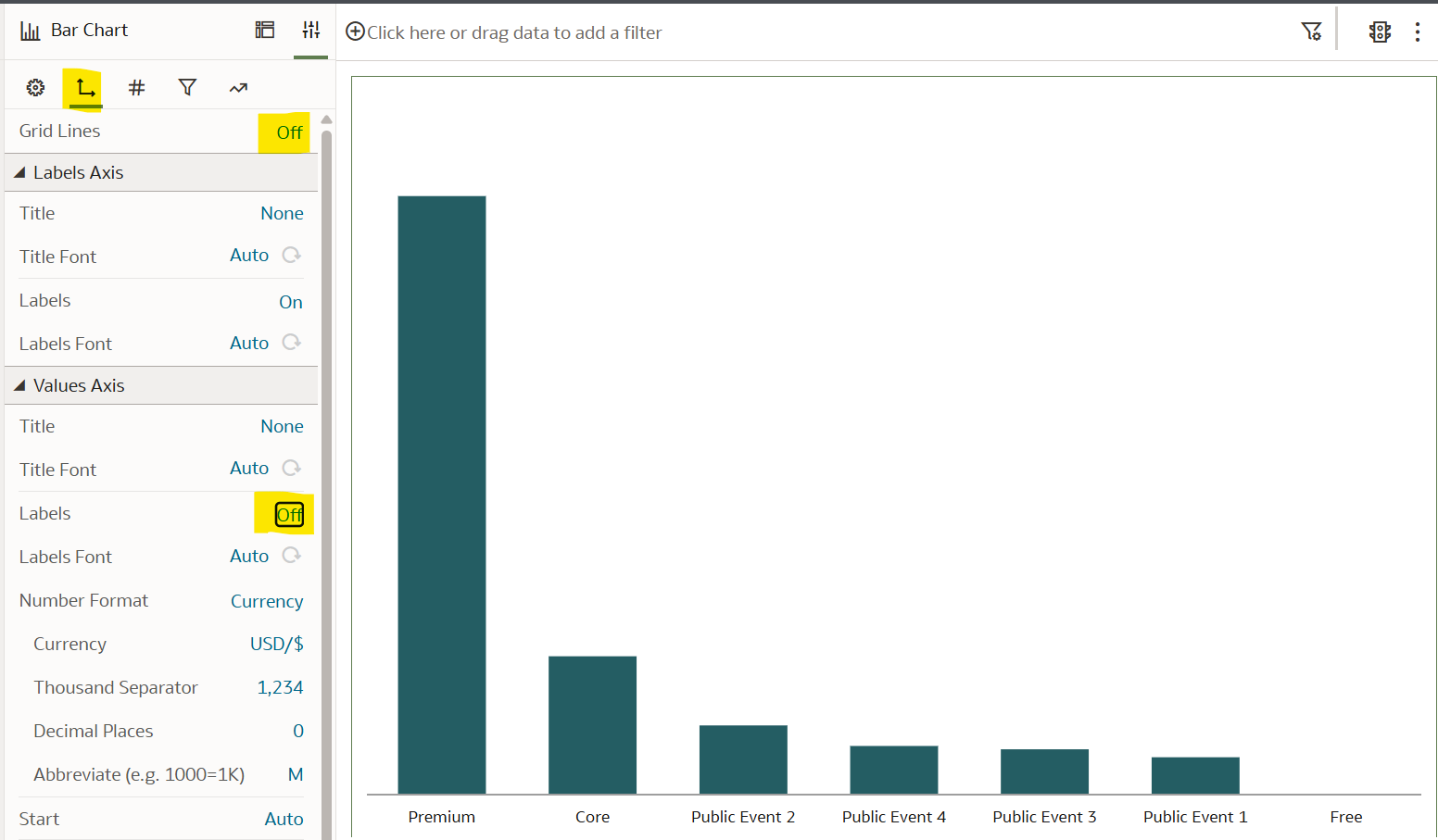Click the filter bar placeholder text
1438x840 pixels.
click(514, 32)
